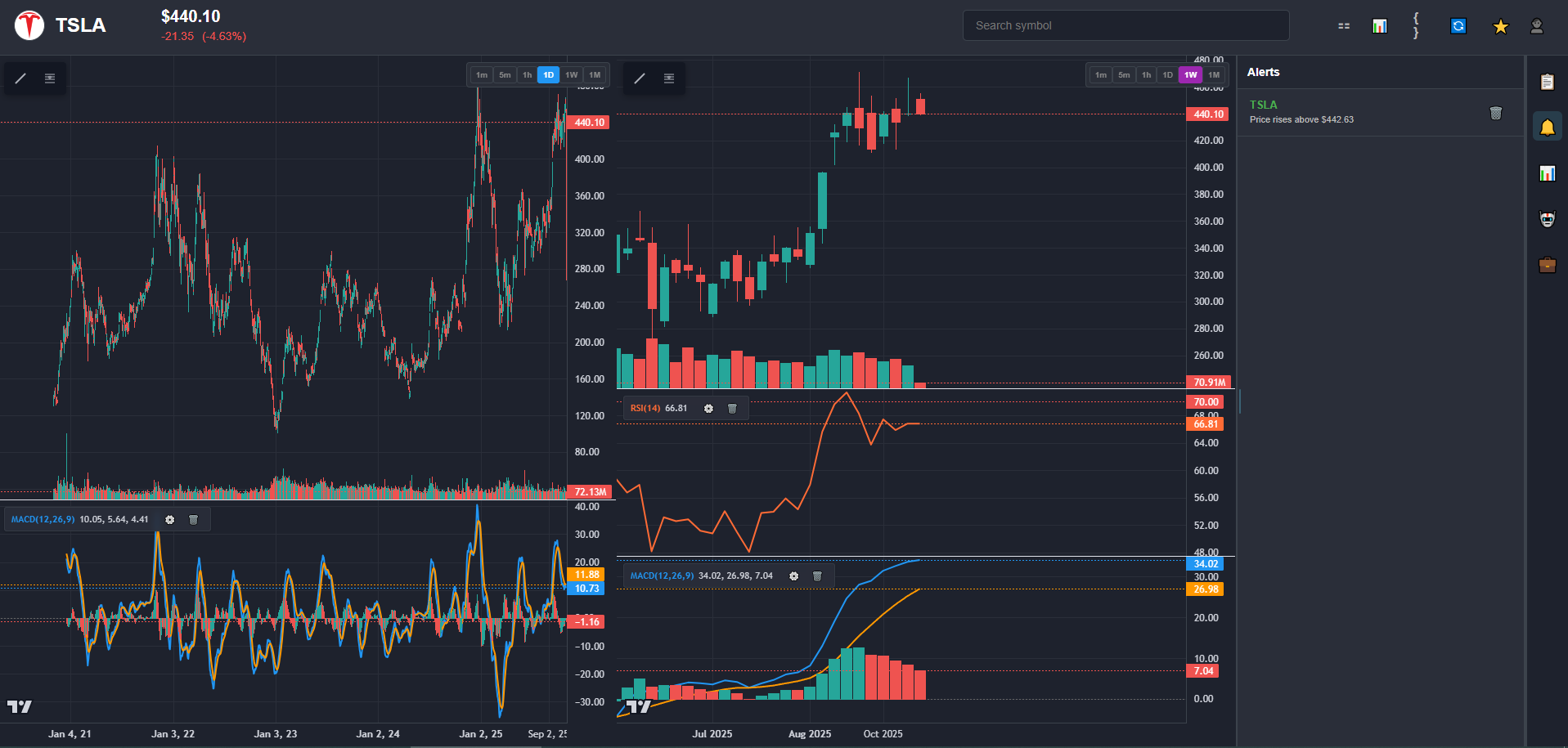Open the TSLA alert entry in Alerts panel
This screenshot has height=748, width=1568.
(x=1381, y=113)
